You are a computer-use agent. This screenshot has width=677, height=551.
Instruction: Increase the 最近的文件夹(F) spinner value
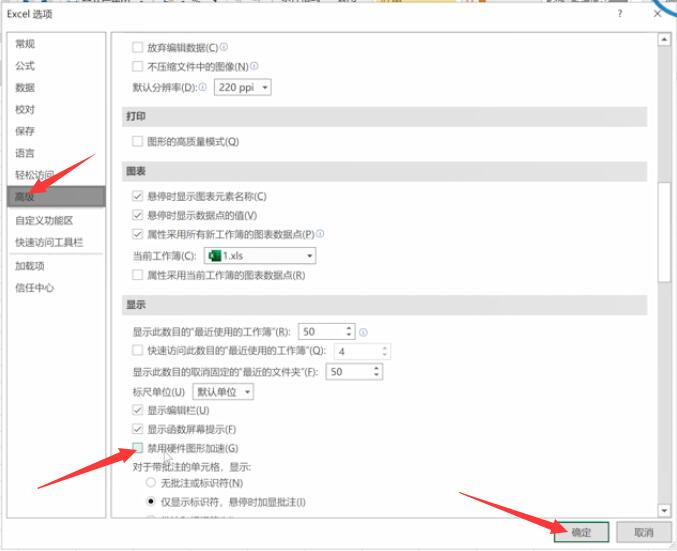tap(376, 368)
